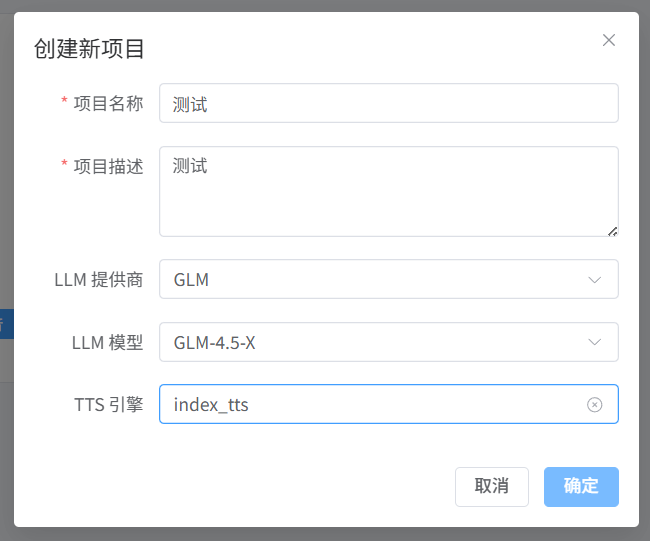Click the 项目名称 field label
This screenshot has width=650, height=541.
click(x=108, y=104)
